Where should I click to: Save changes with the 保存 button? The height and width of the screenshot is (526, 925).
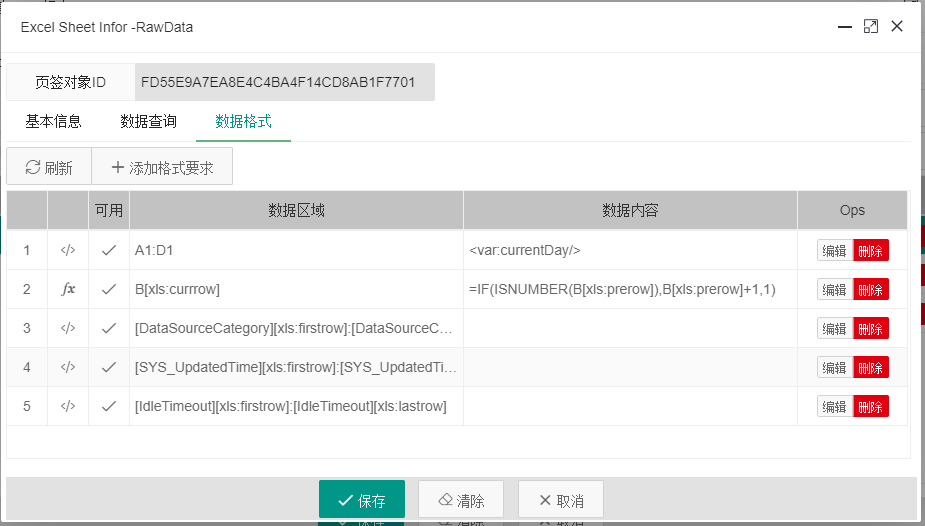(x=362, y=500)
